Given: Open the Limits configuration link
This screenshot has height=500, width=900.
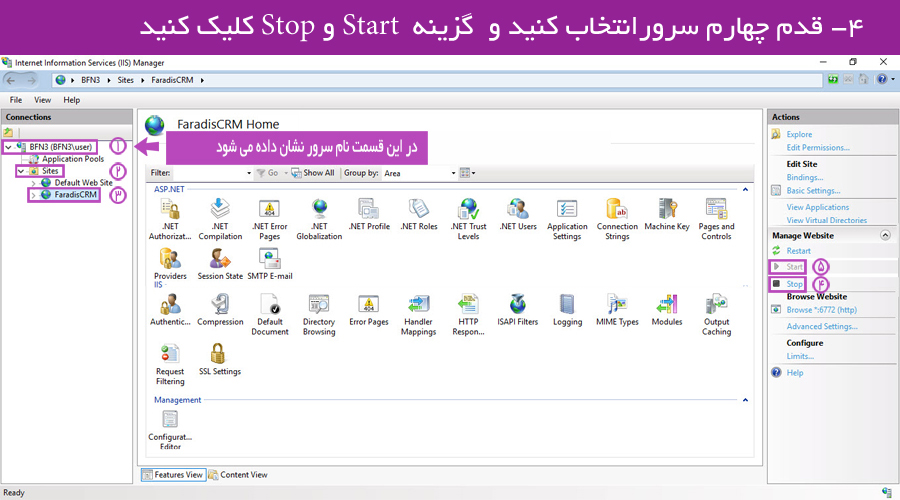Looking at the screenshot, I should tap(800, 356).
